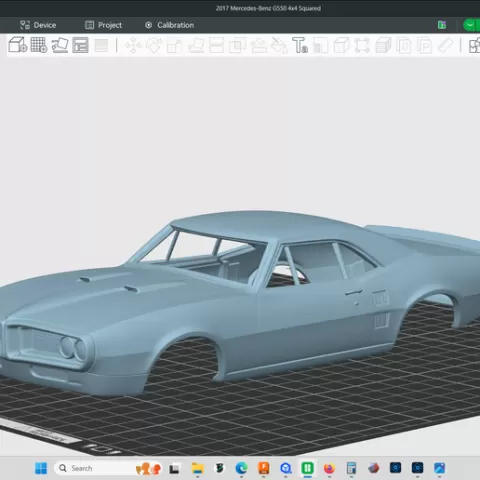Select the Color painting bucket tool
Image resolution: width=480 pixels, height=480 pixels.
[x=279, y=45]
